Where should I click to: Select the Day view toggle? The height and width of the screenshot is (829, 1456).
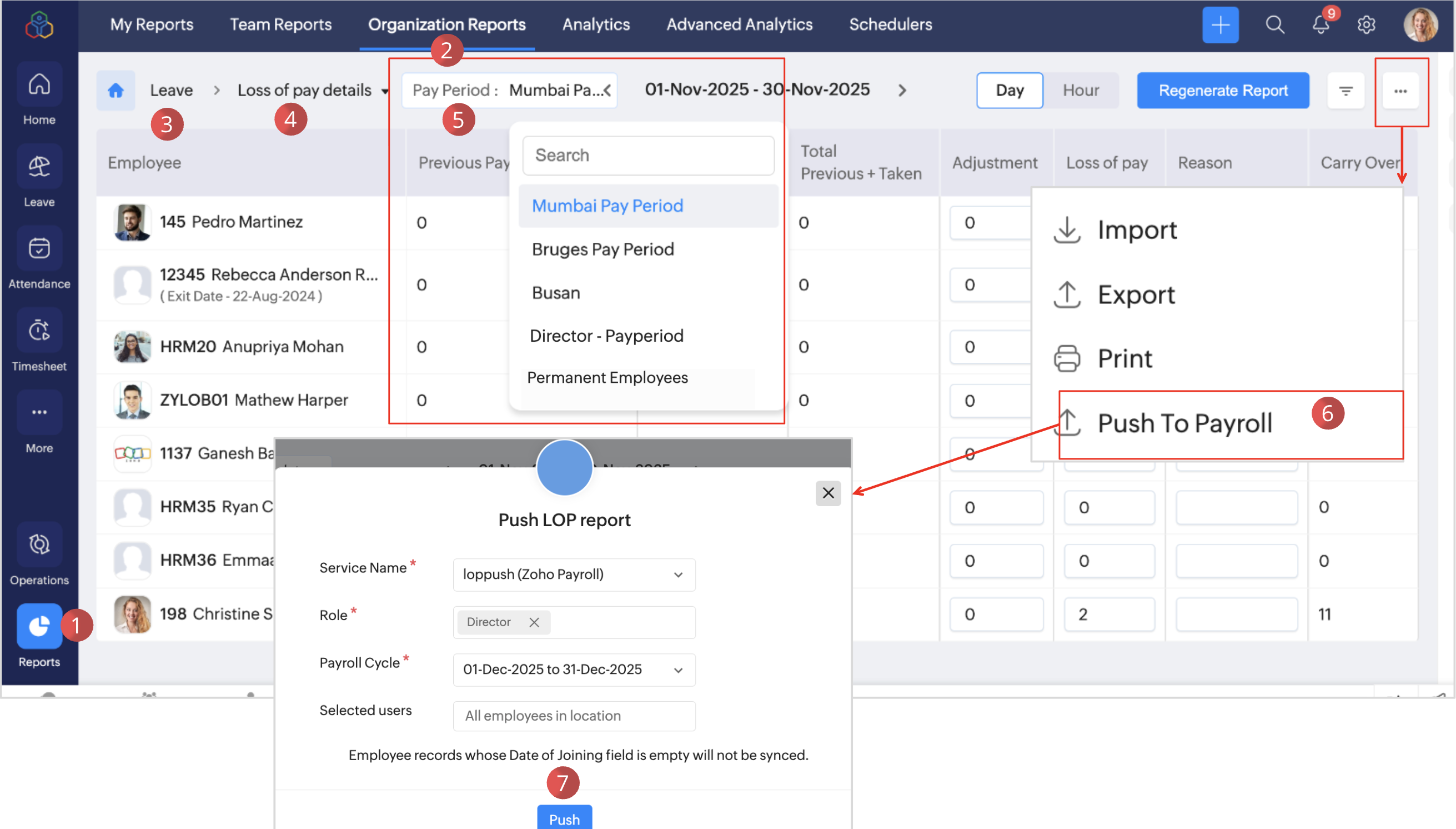coord(1010,91)
